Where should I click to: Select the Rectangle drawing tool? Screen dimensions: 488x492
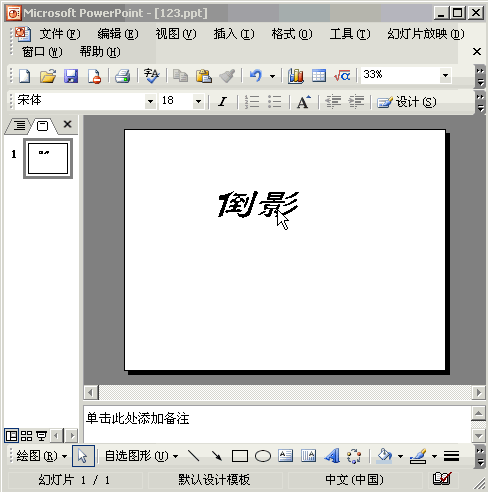(x=240, y=456)
